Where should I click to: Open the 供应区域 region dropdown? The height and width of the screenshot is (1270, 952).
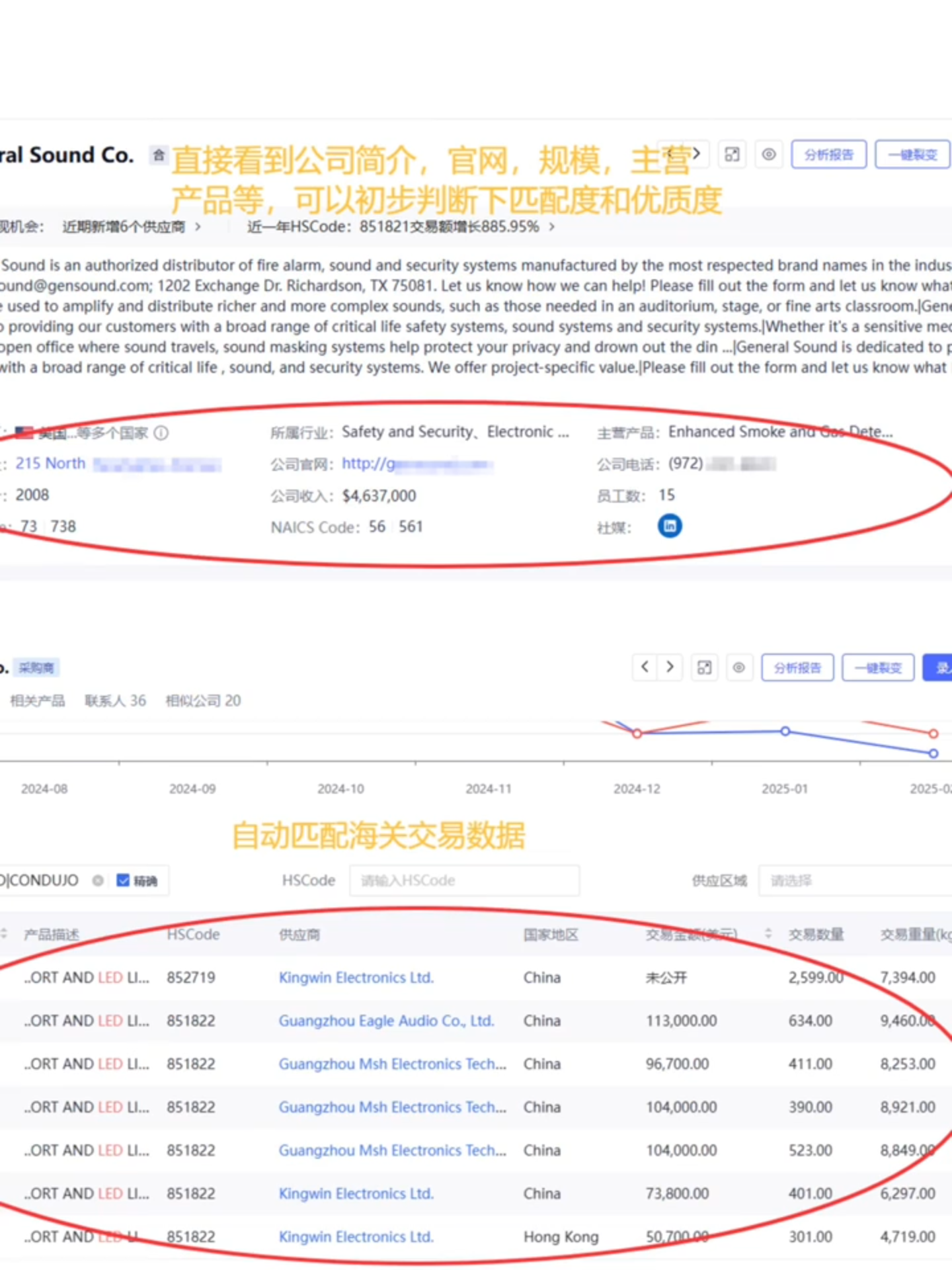coord(854,880)
